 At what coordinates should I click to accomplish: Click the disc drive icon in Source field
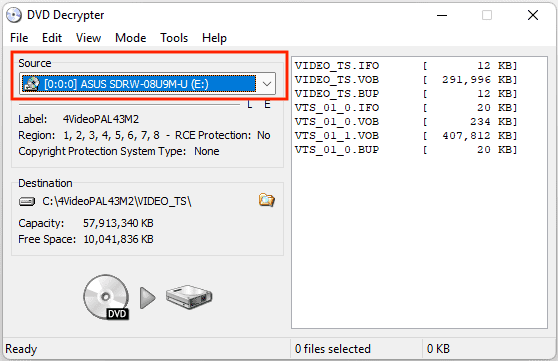(x=32, y=84)
